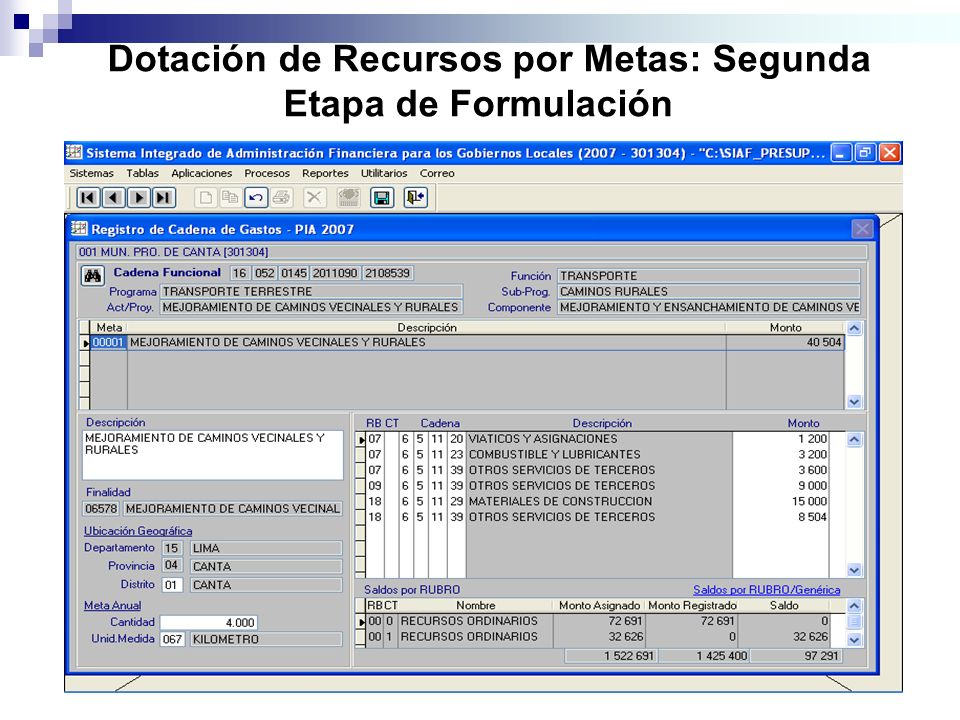Open the Aplicaciones menu
This screenshot has width=960, height=720.
point(201,173)
